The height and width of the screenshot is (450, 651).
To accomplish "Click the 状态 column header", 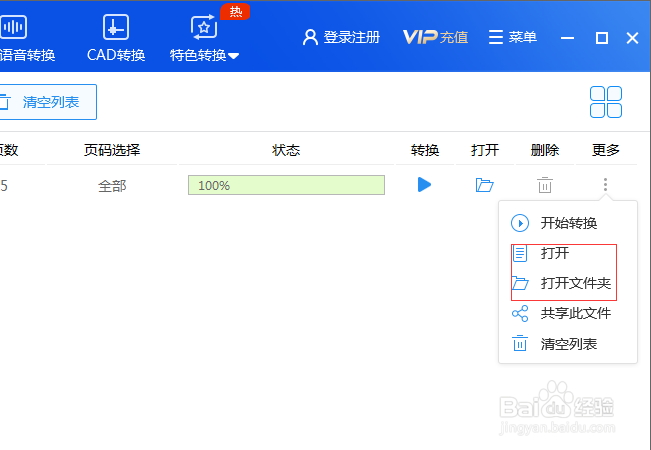I will click(x=286, y=150).
